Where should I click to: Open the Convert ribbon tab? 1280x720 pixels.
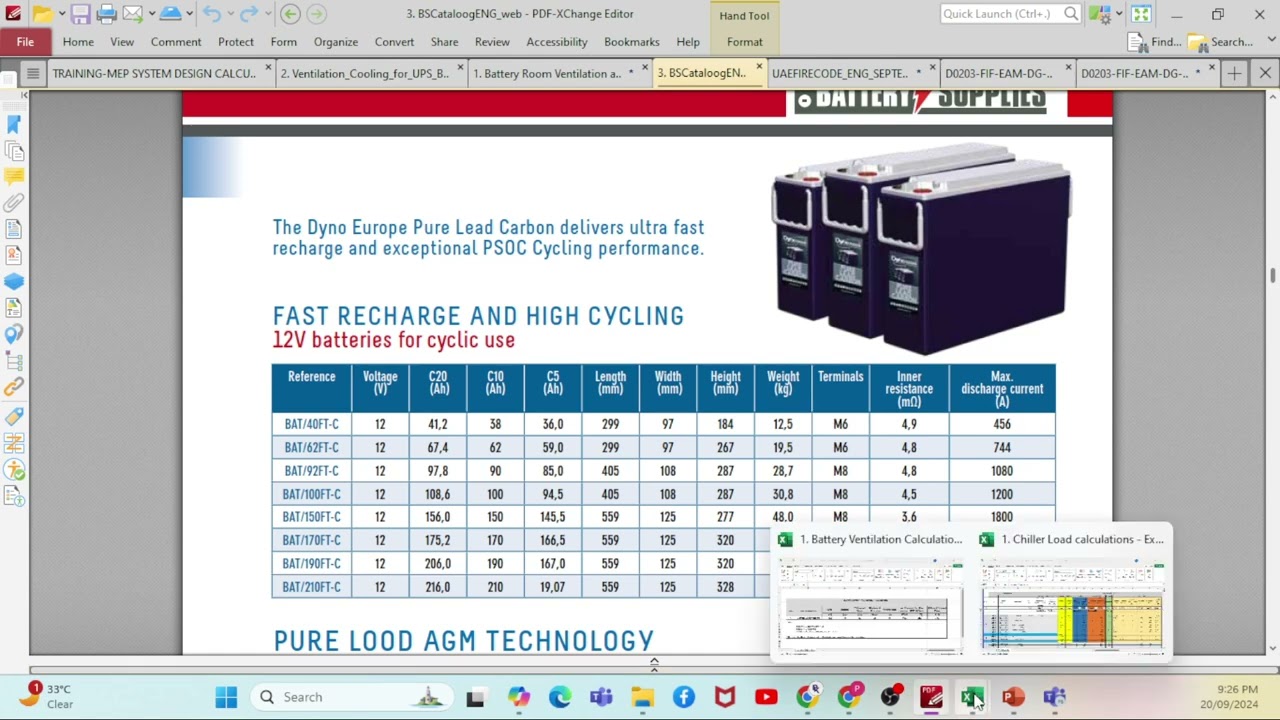[394, 42]
